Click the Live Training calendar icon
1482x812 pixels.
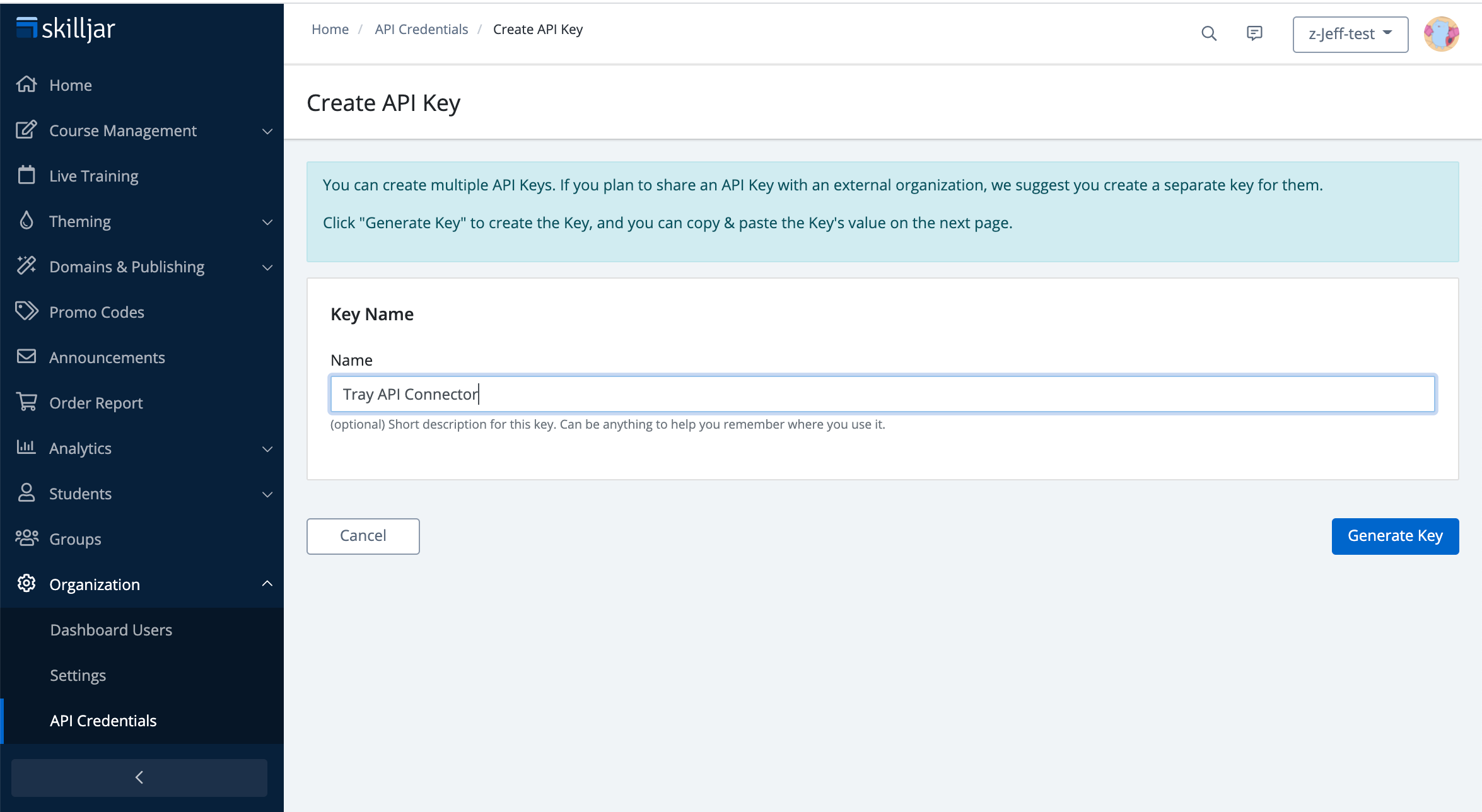(26, 175)
